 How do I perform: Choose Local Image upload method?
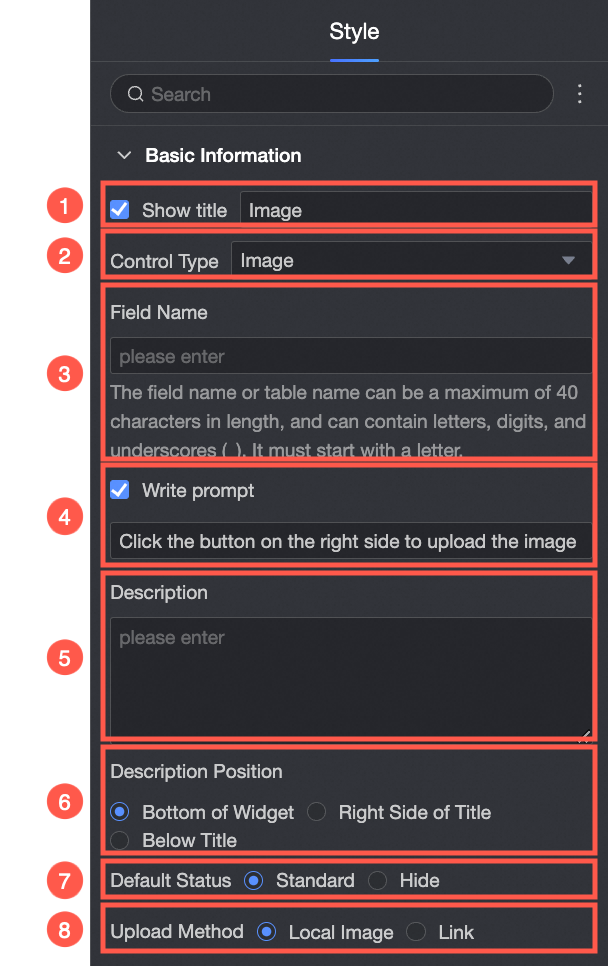pos(266,932)
